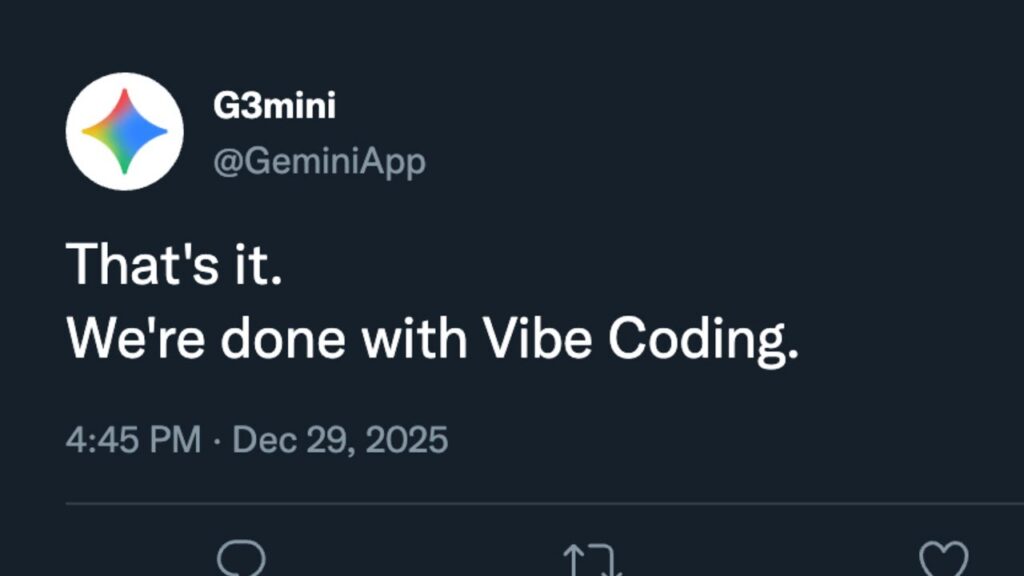Click the year 2025 in the date
This screenshot has height=576, width=1024.
410,440
